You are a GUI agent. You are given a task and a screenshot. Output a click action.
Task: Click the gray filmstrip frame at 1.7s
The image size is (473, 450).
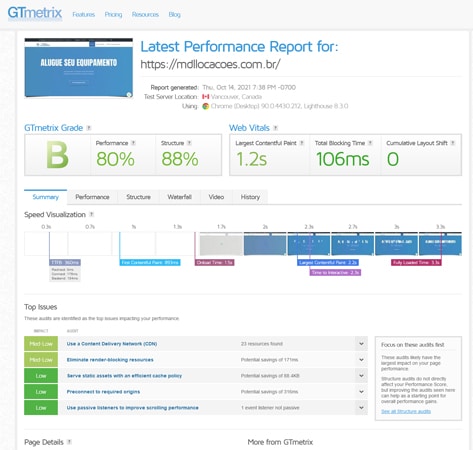[x=221, y=244]
